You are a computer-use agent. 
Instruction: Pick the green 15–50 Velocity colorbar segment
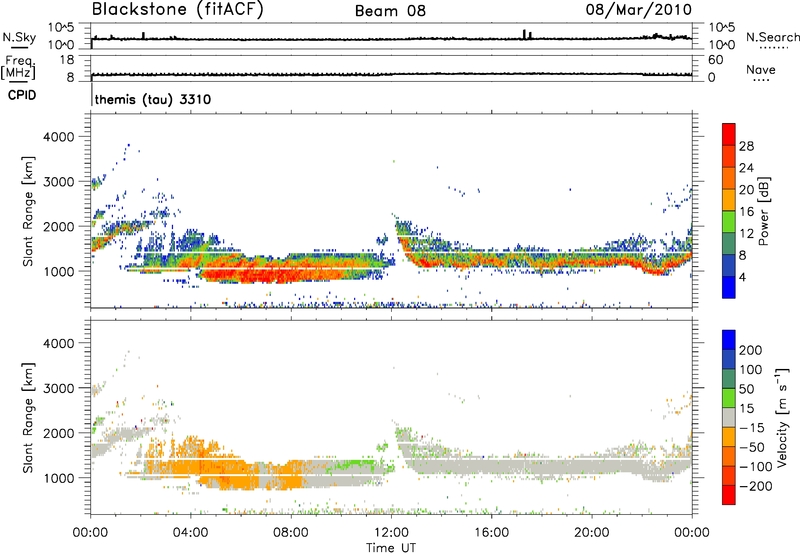pos(729,398)
